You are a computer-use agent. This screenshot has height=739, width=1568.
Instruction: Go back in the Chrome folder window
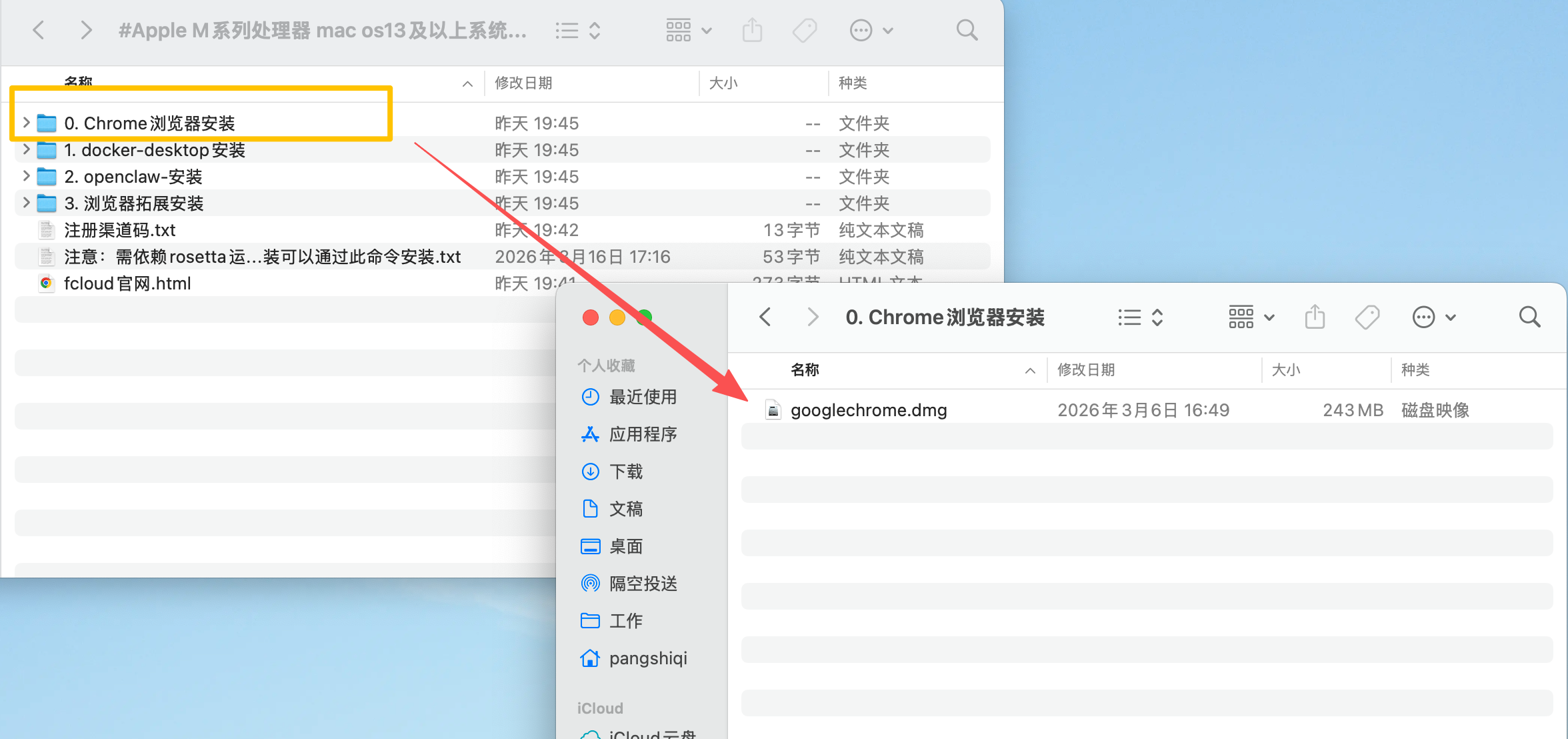tap(765, 317)
